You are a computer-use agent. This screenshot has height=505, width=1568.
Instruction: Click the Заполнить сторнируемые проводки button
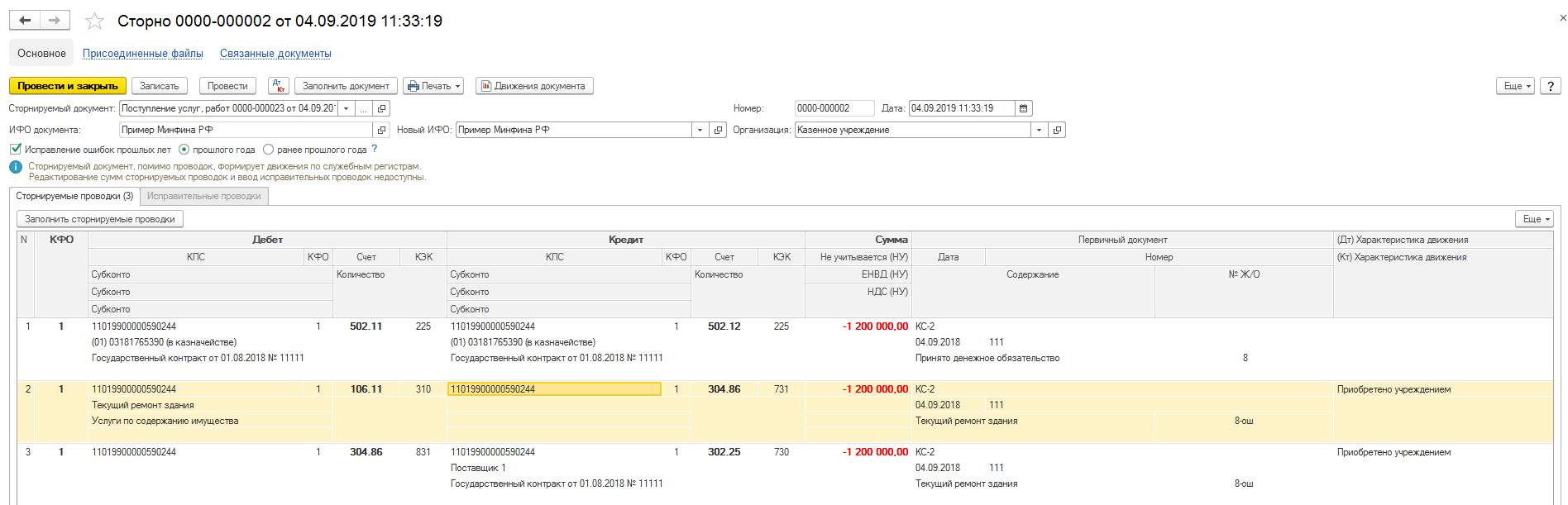[100, 219]
